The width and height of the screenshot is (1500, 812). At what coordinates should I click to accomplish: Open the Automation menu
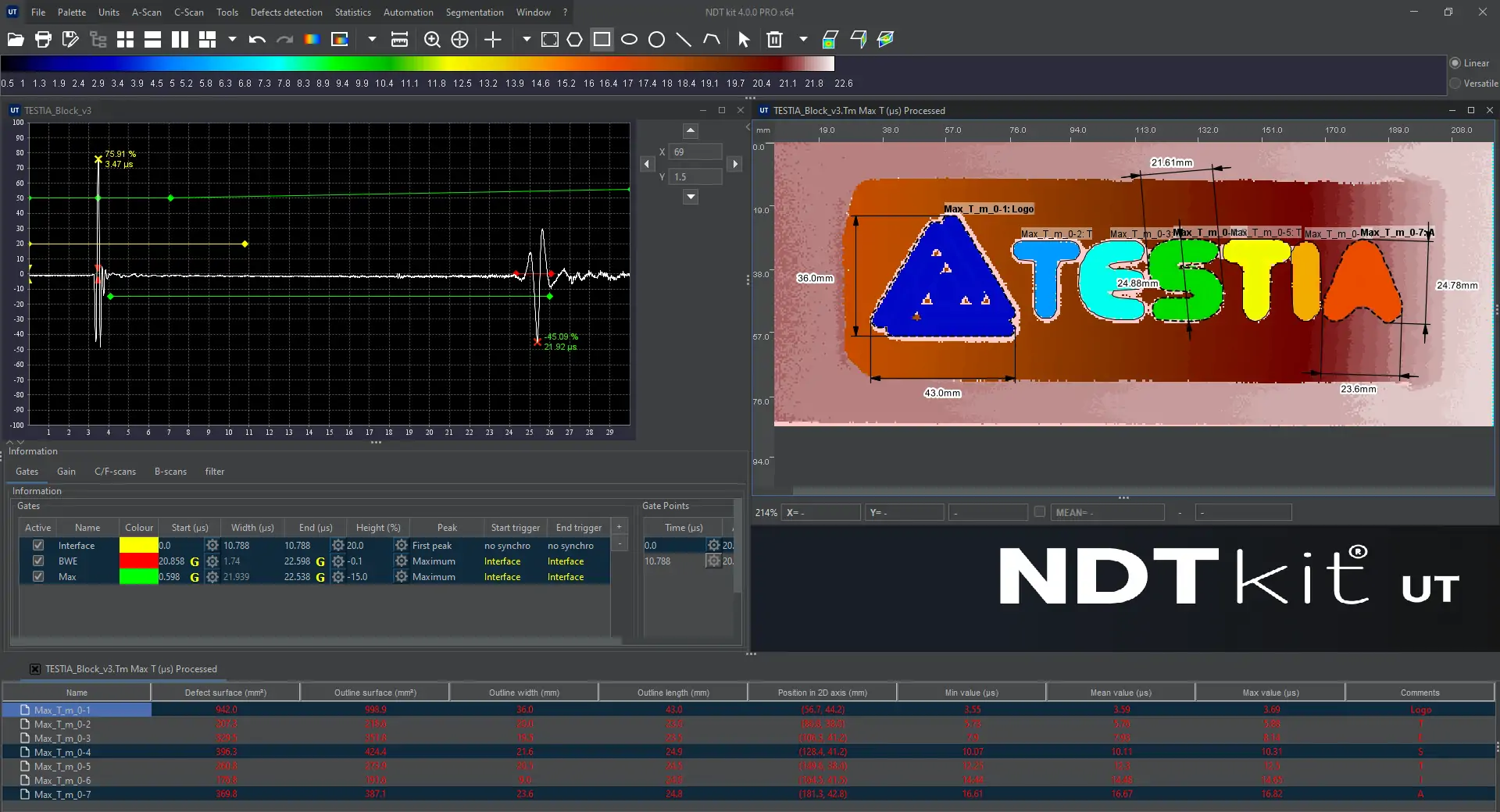click(x=409, y=12)
